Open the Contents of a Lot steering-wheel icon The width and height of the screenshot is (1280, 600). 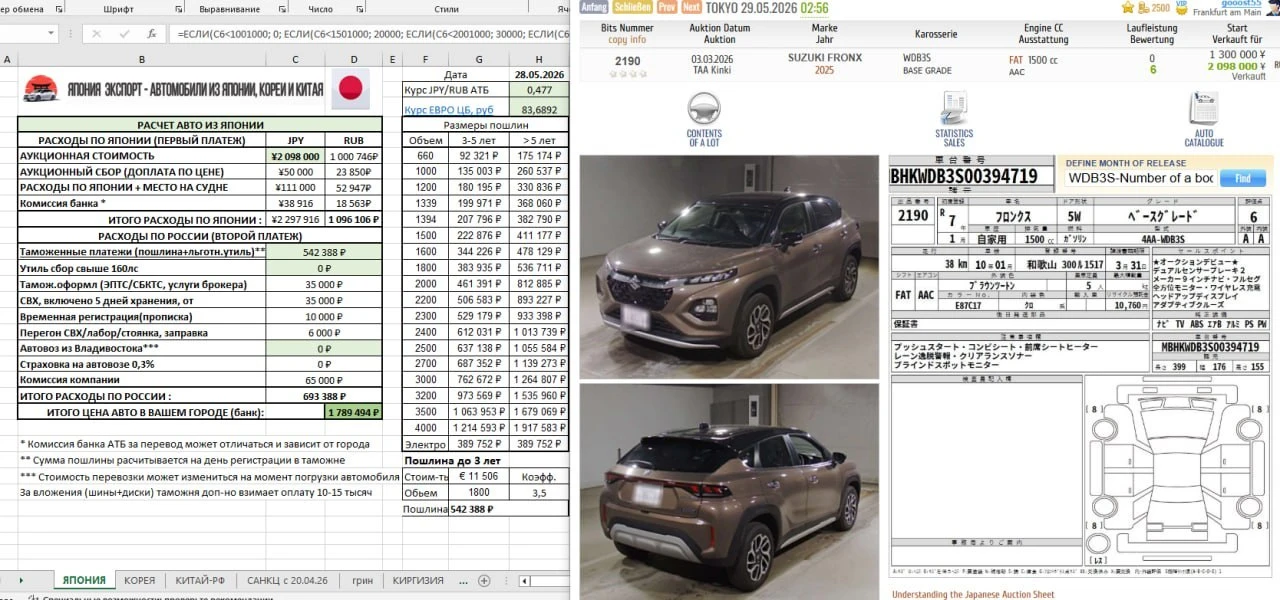(704, 109)
